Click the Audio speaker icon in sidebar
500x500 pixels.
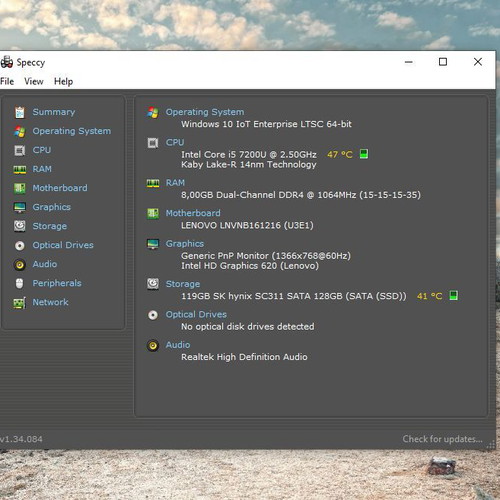pos(20,265)
